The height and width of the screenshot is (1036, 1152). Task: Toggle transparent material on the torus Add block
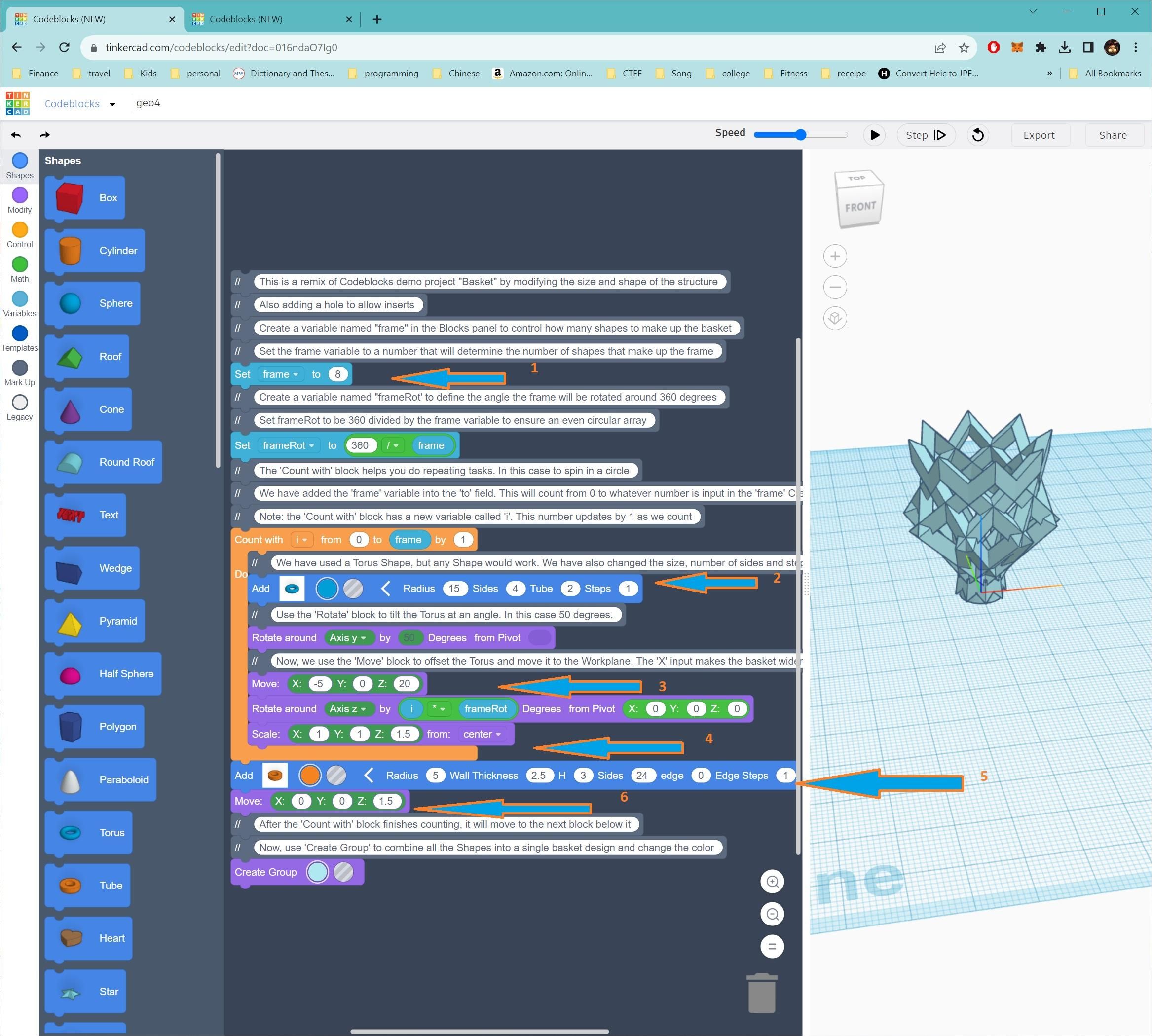[x=353, y=588]
